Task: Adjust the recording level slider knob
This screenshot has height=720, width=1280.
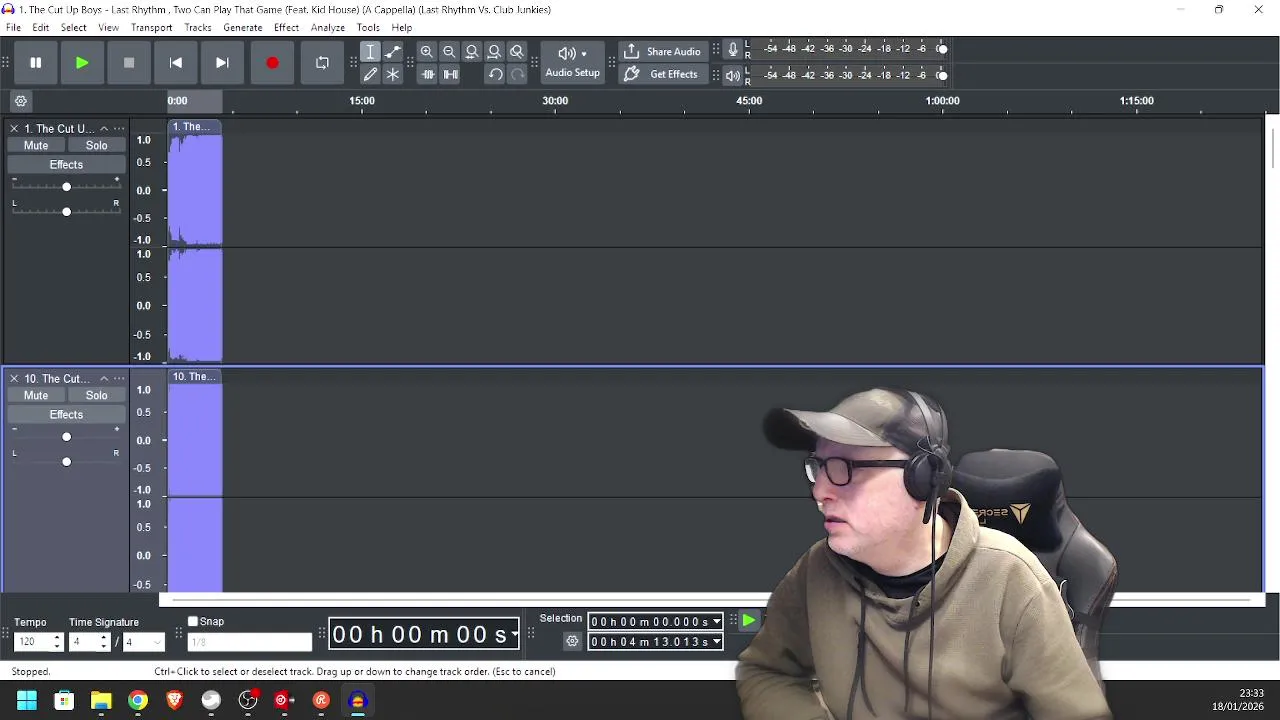Action: pyautogui.click(x=942, y=49)
